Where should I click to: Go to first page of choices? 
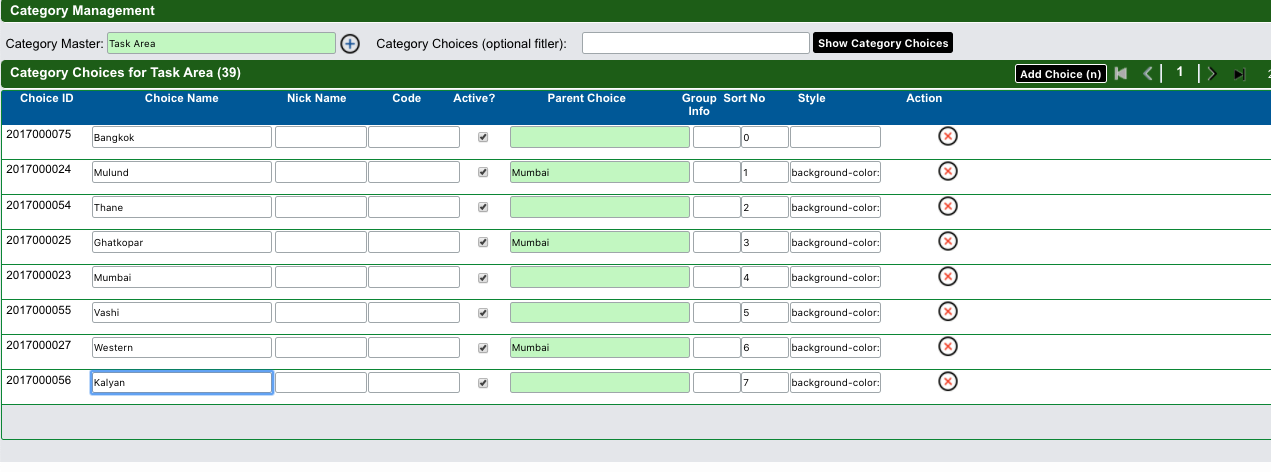click(1121, 73)
